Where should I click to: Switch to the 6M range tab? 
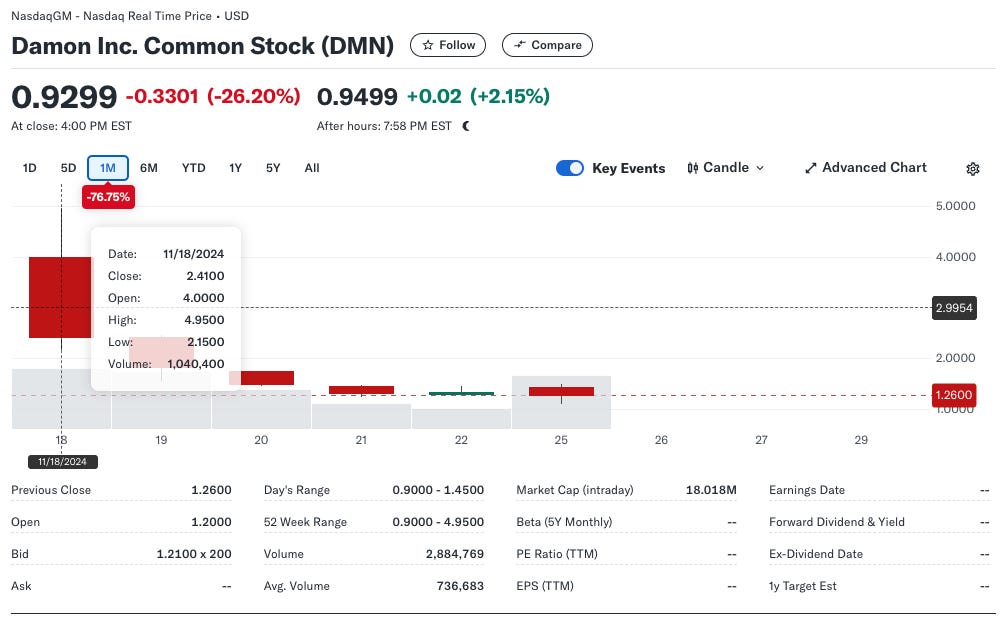pos(149,168)
